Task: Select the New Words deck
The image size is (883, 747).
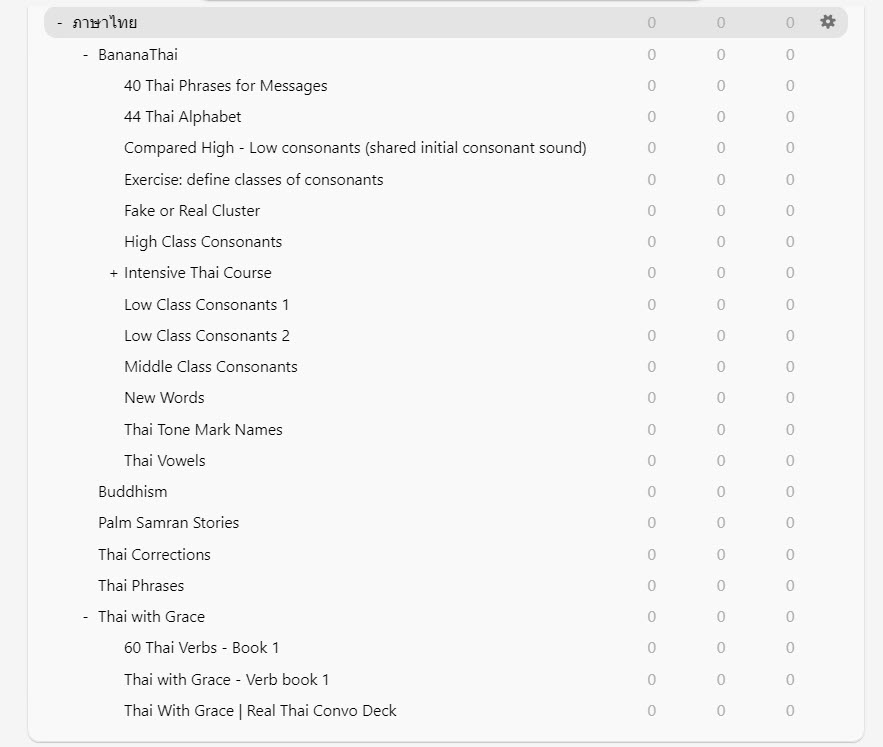Action: [x=164, y=398]
